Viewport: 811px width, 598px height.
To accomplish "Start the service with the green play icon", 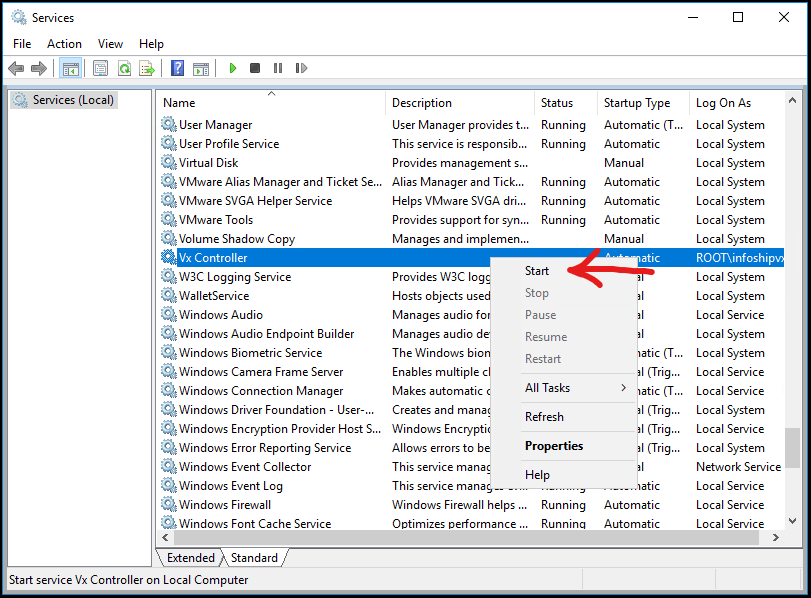I will tap(232, 68).
